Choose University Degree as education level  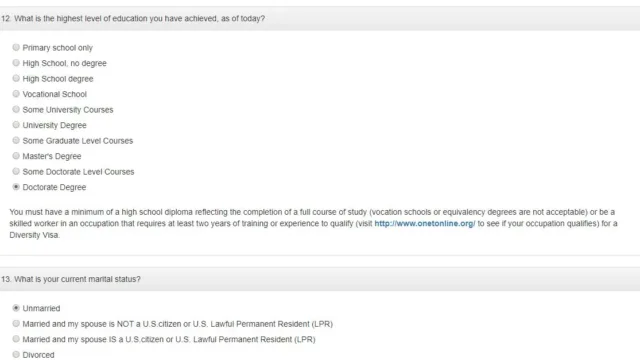pos(16,125)
